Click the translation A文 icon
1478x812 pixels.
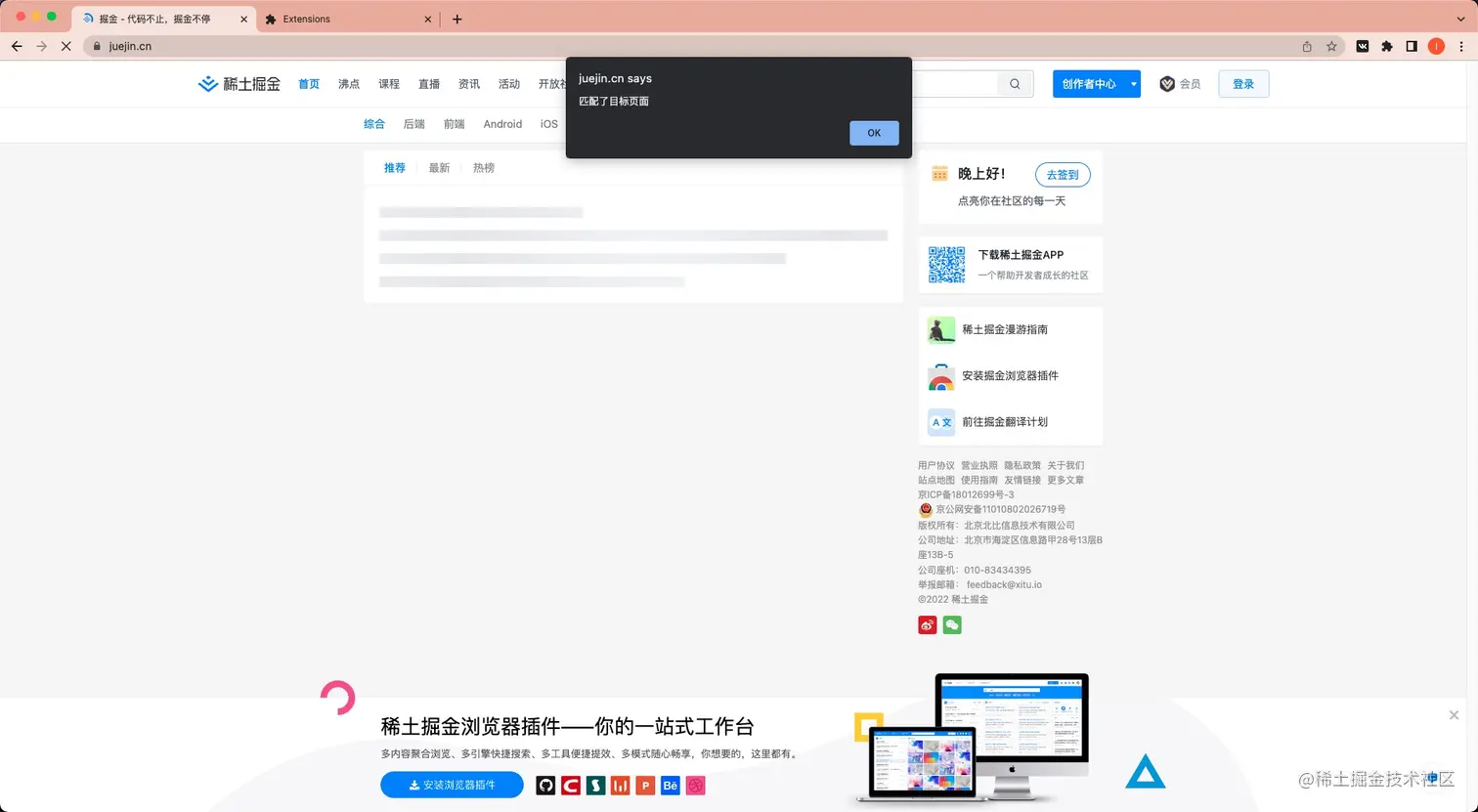point(941,422)
